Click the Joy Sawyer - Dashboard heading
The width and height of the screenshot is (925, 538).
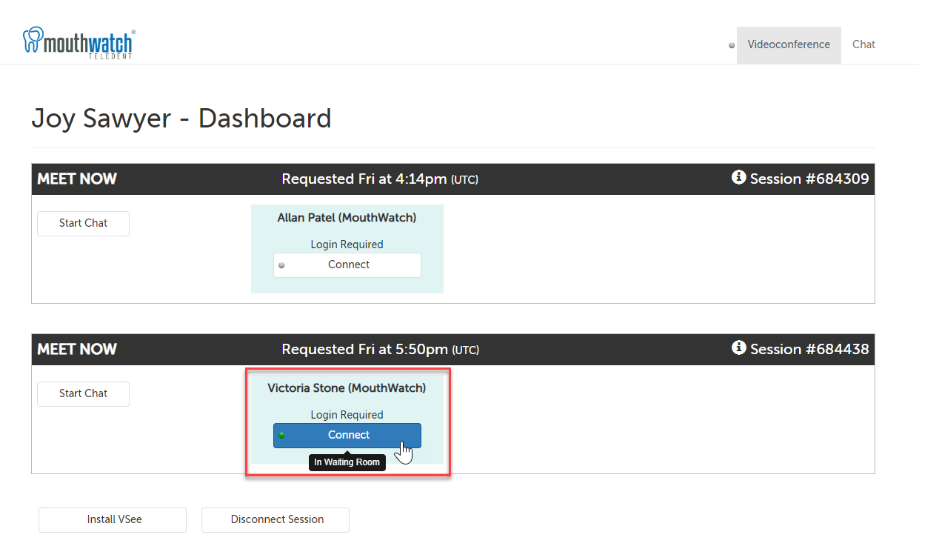click(x=181, y=119)
